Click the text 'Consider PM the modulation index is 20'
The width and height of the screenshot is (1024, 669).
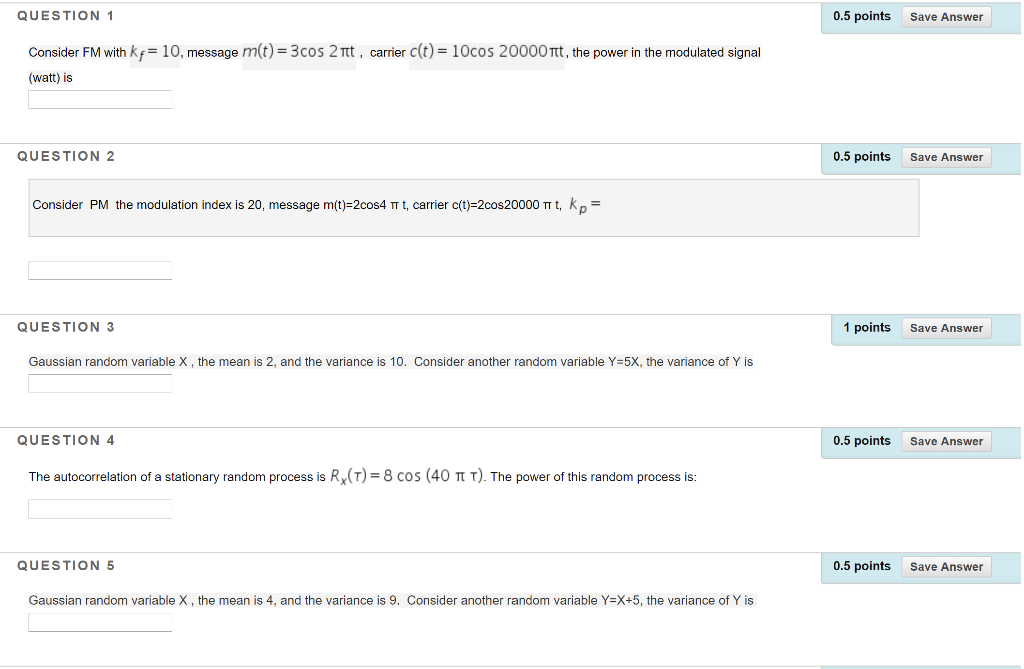pos(148,205)
